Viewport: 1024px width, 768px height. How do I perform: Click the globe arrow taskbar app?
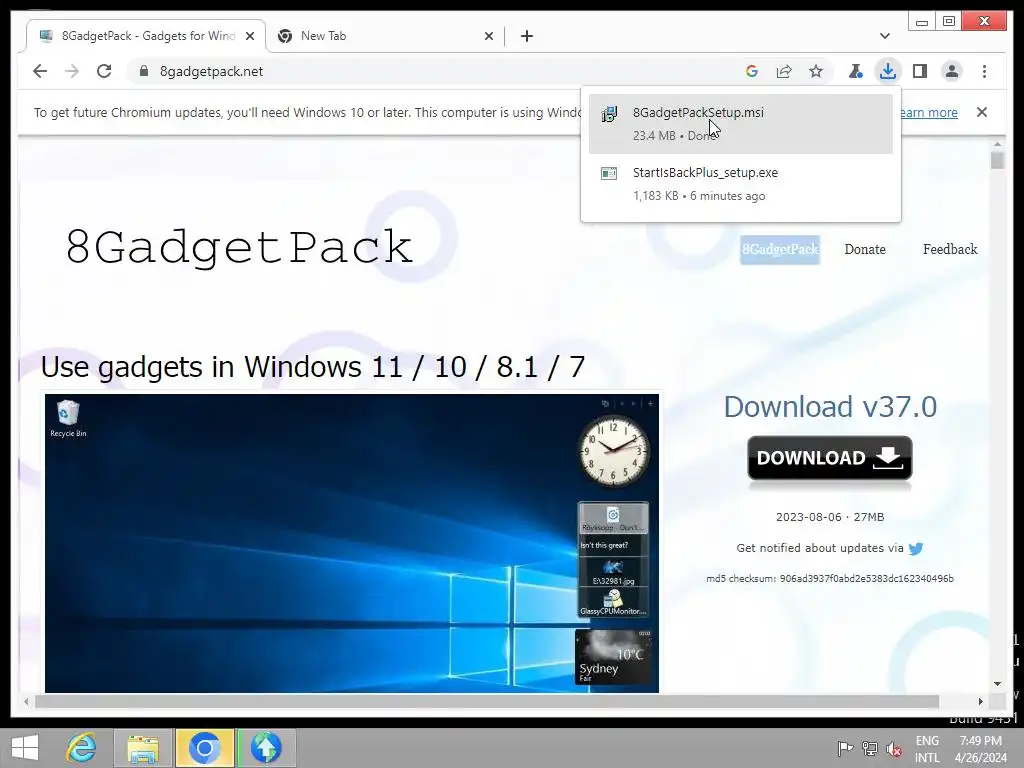[x=266, y=748]
